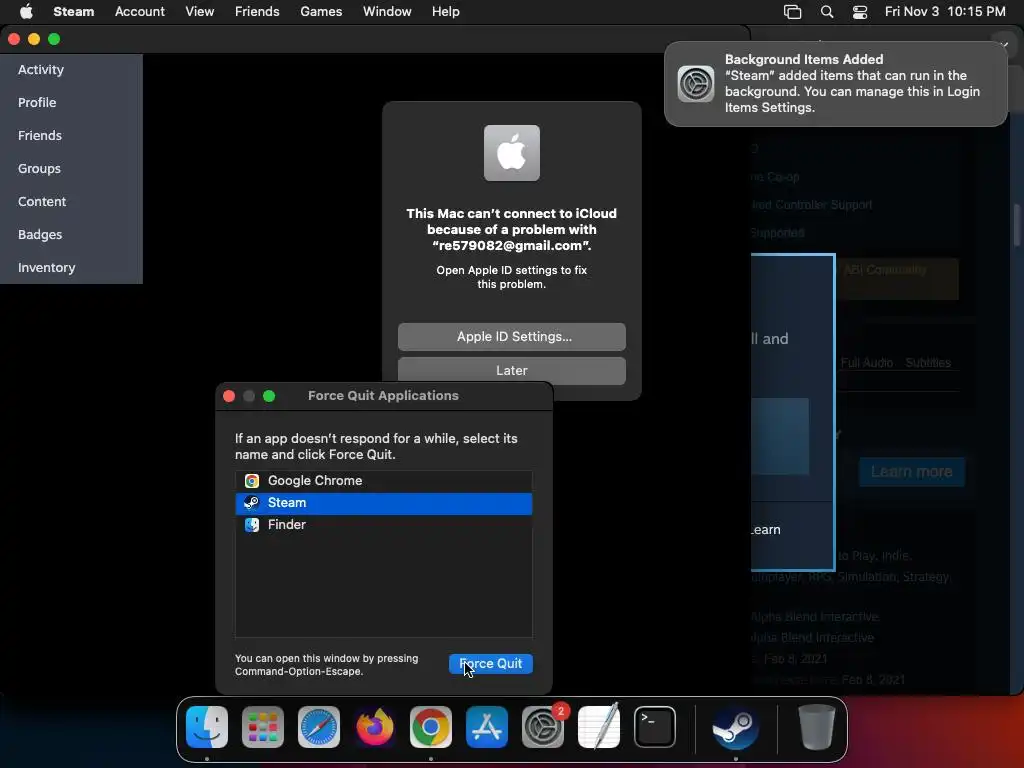The image size is (1024, 768).
Task: Click the Steam icon in the Dock
Action: [735, 727]
